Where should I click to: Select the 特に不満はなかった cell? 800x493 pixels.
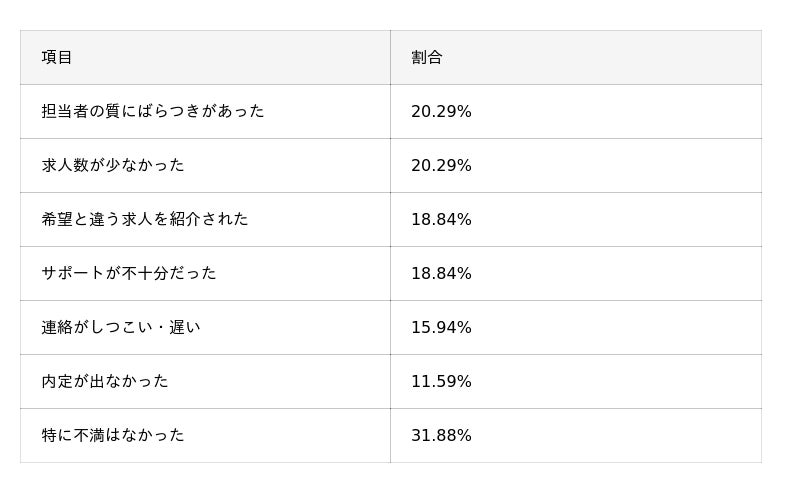click(113, 435)
